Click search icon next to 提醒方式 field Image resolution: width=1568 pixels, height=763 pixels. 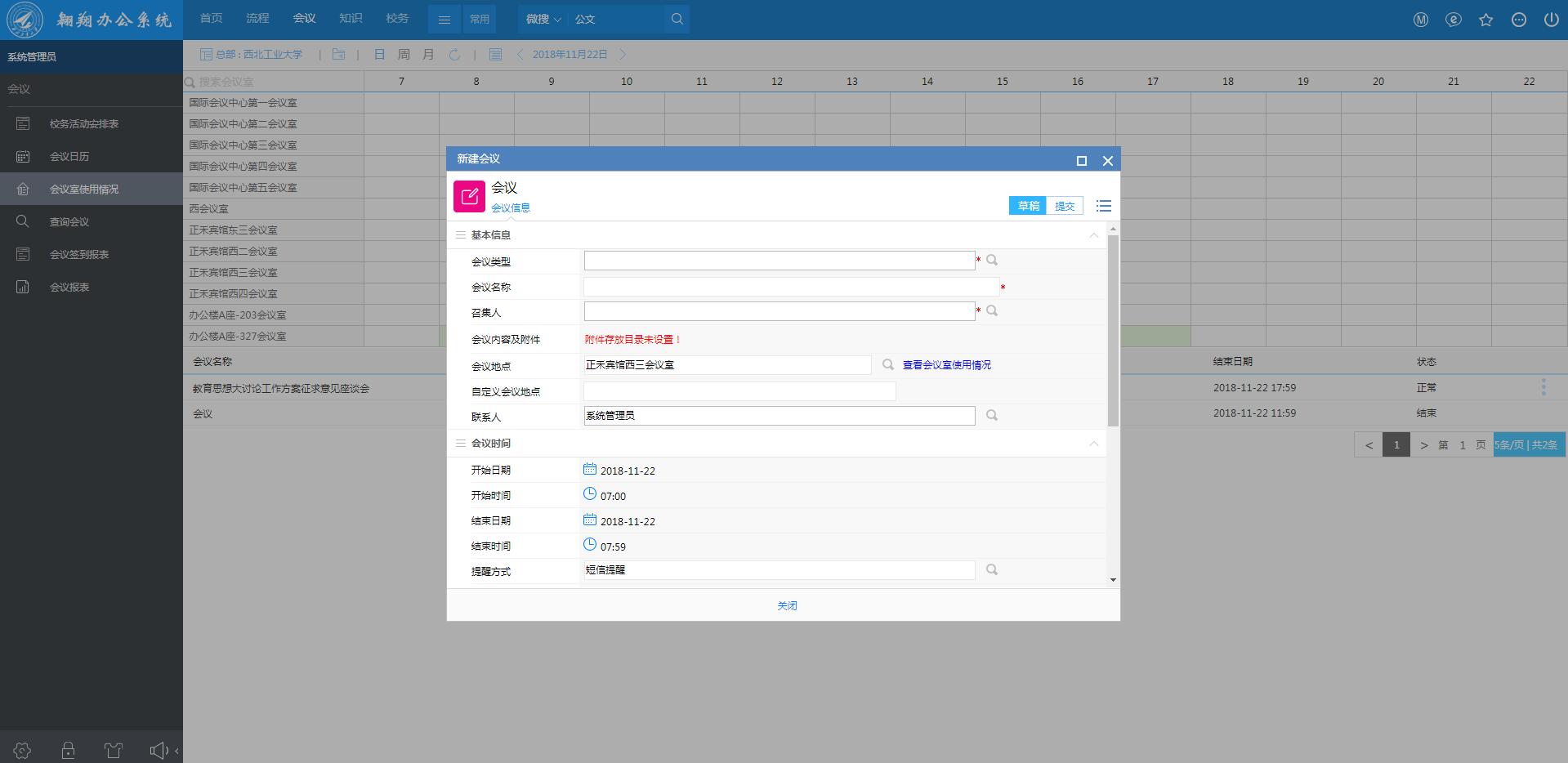tap(992, 570)
